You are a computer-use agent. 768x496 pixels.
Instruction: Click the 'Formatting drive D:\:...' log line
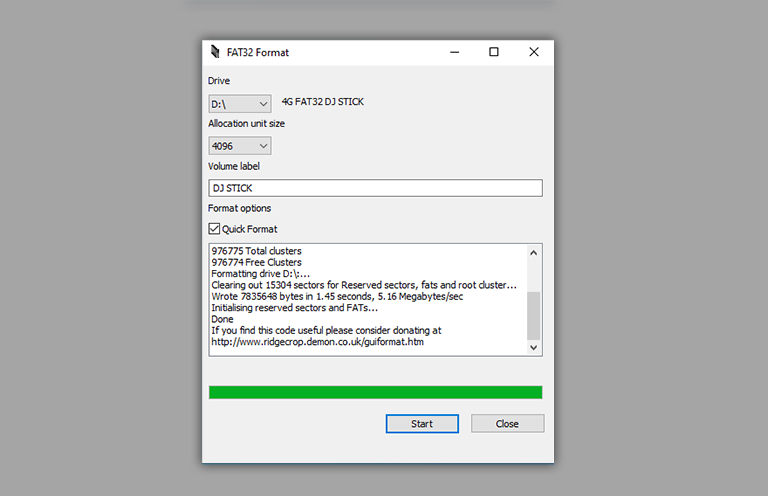(x=261, y=274)
